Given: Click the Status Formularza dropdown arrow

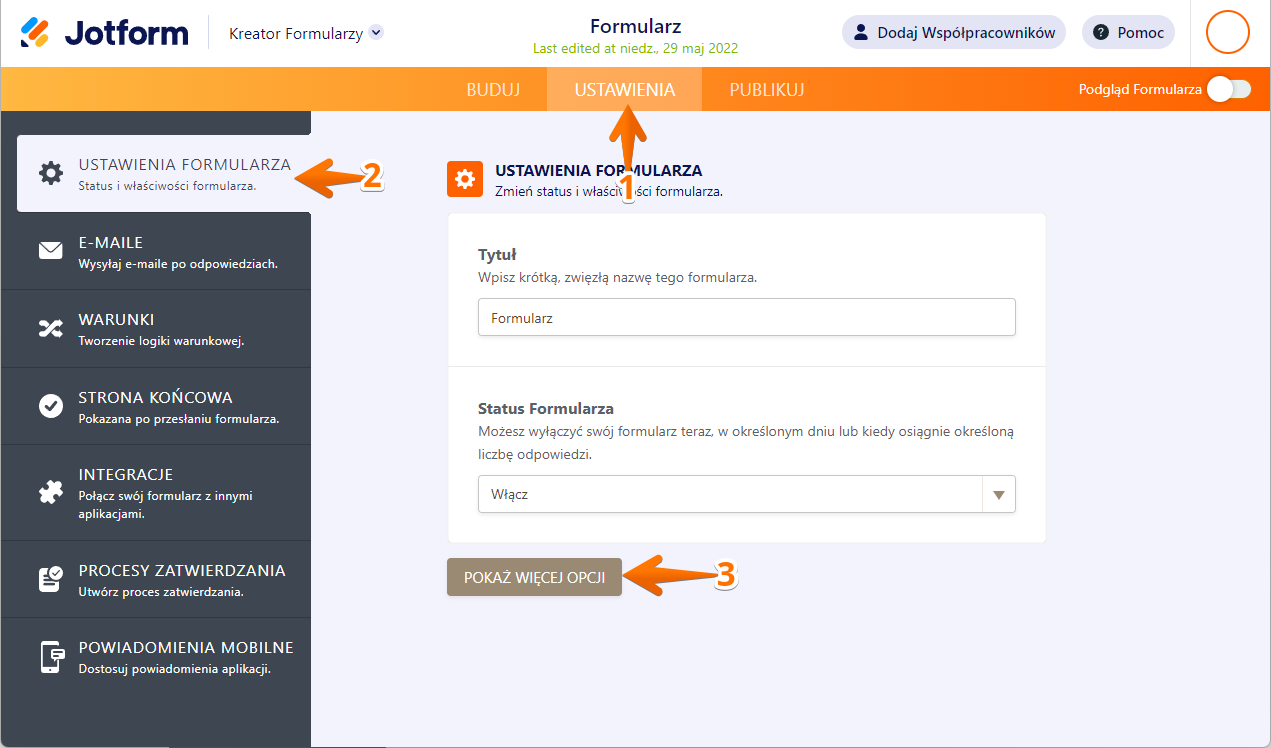Looking at the screenshot, I should (997, 494).
